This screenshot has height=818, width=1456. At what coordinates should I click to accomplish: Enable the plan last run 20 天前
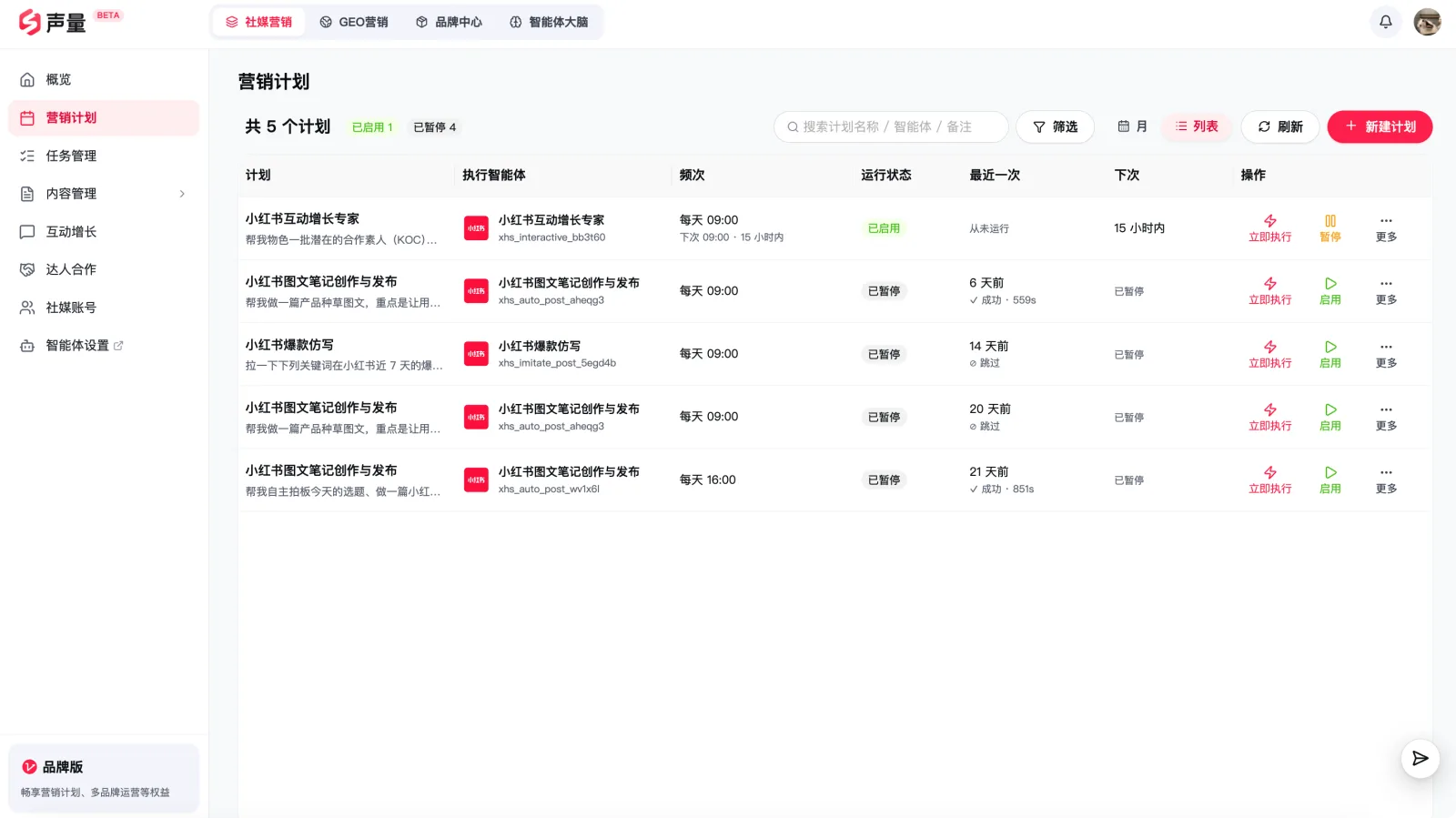click(1330, 417)
